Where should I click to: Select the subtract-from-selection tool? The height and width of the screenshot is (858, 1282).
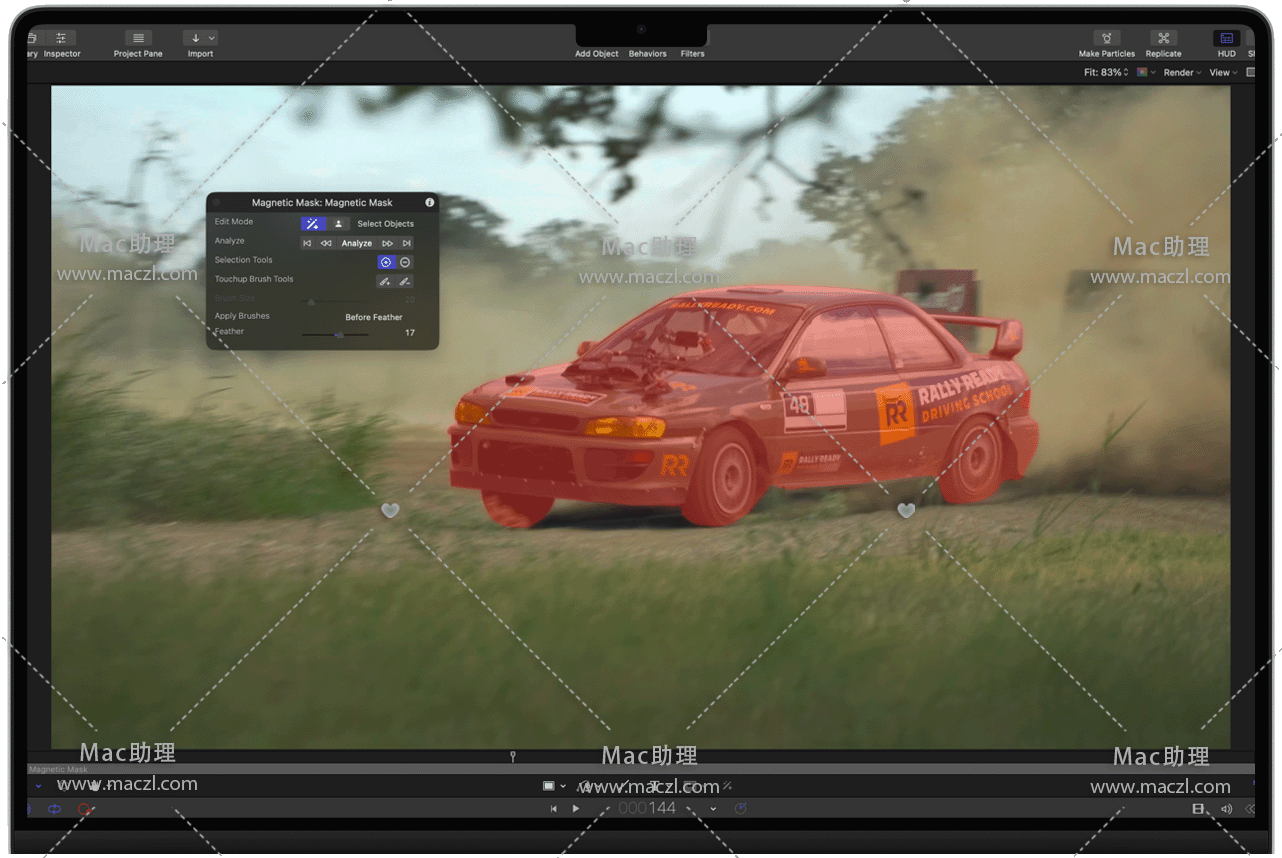click(405, 262)
